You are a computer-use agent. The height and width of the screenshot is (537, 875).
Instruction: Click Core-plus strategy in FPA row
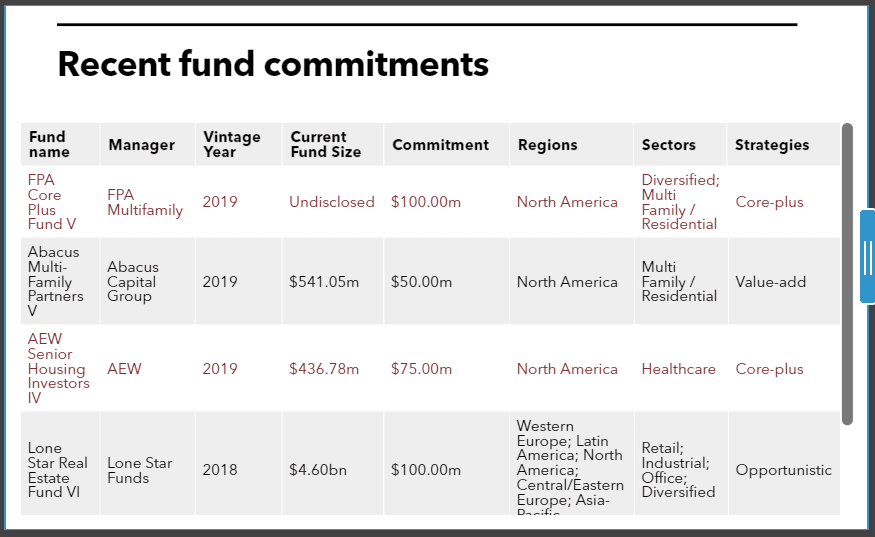point(769,202)
